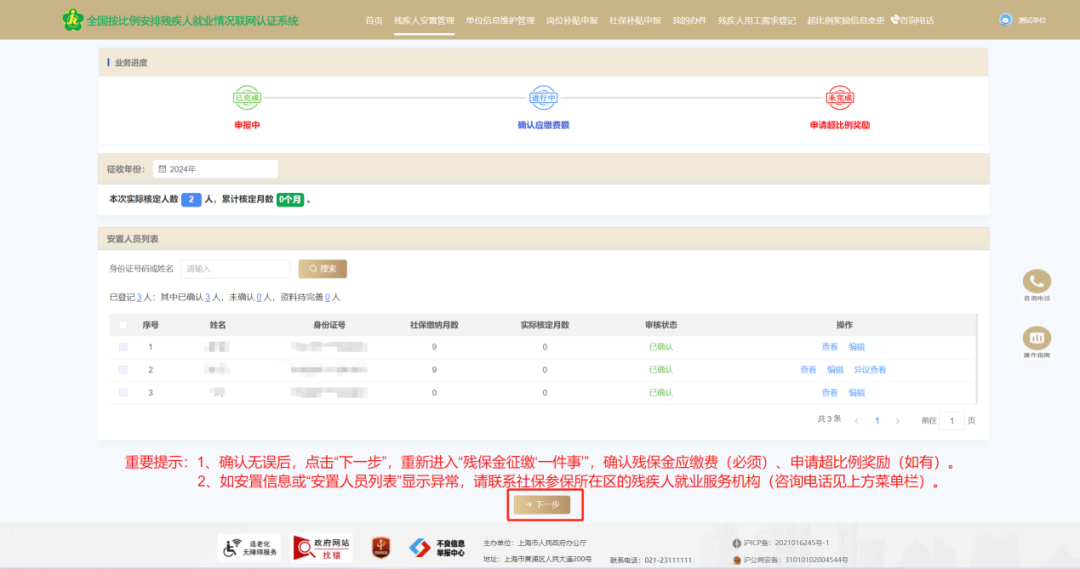The width and height of the screenshot is (1080, 569).
Task: Focus the 身份证号码或姓名 search input
Action: point(236,269)
